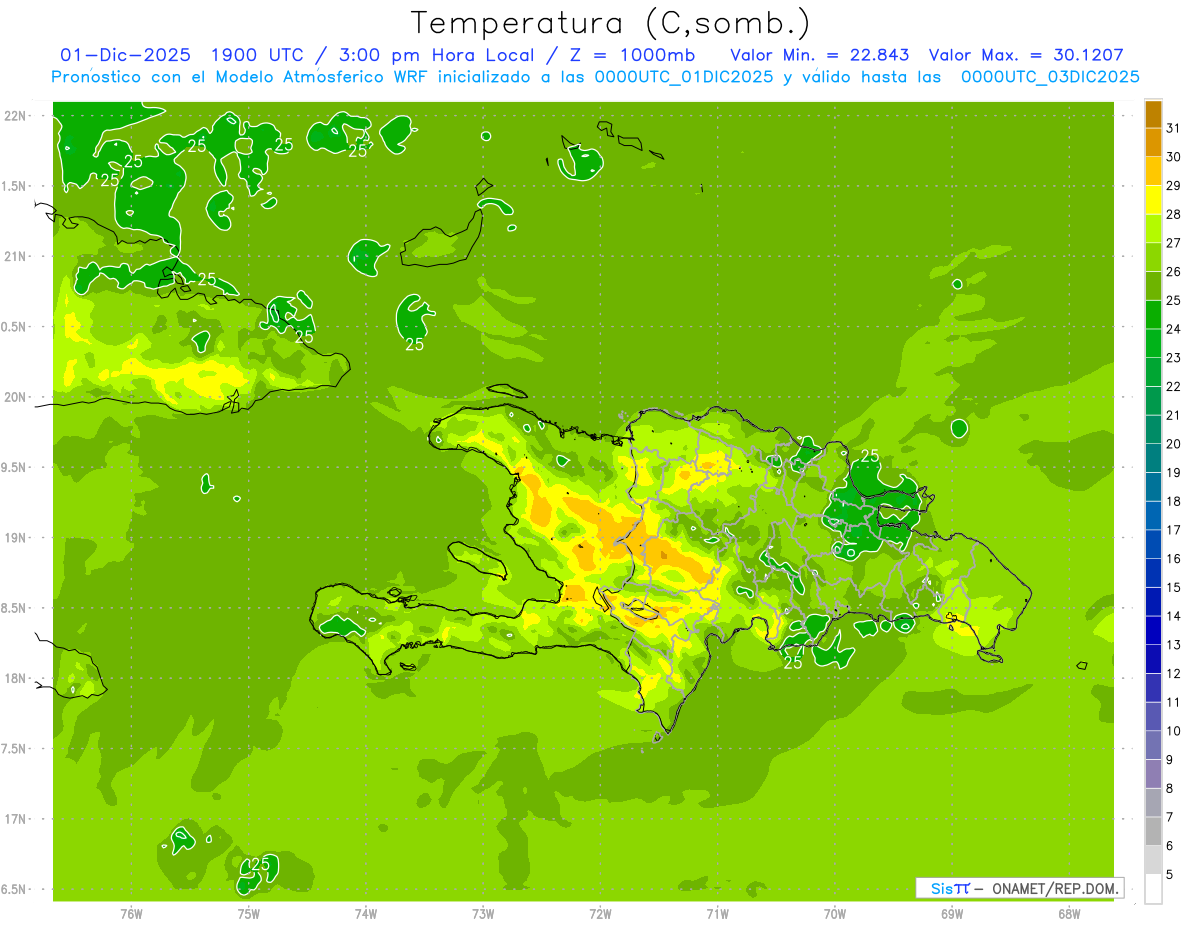Screen dimensions: 1200x927
Task: Click the '18N' latitude label
Action: coord(17,679)
